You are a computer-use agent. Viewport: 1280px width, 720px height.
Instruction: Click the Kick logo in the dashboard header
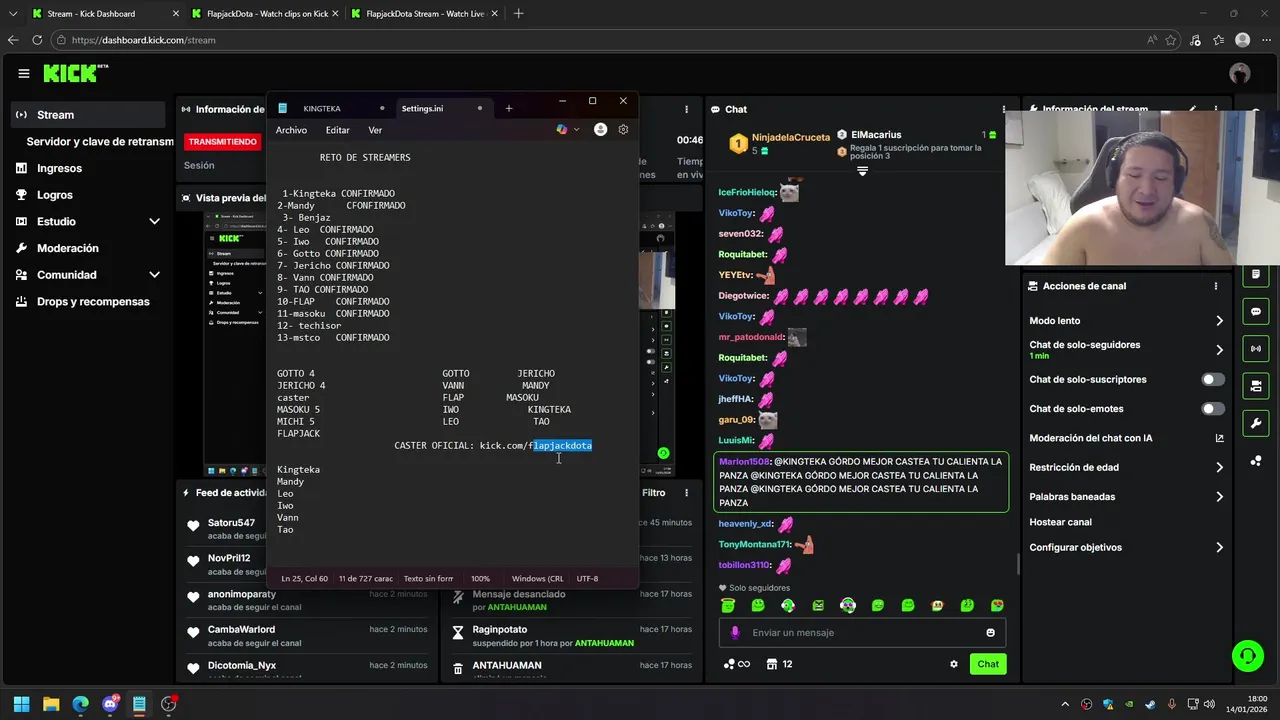75,73
